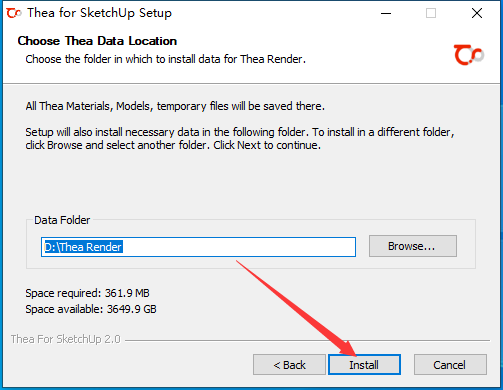This screenshot has height=390, width=503.
Task: Click the 'Setup will also install' paragraph
Action: click(240, 139)
